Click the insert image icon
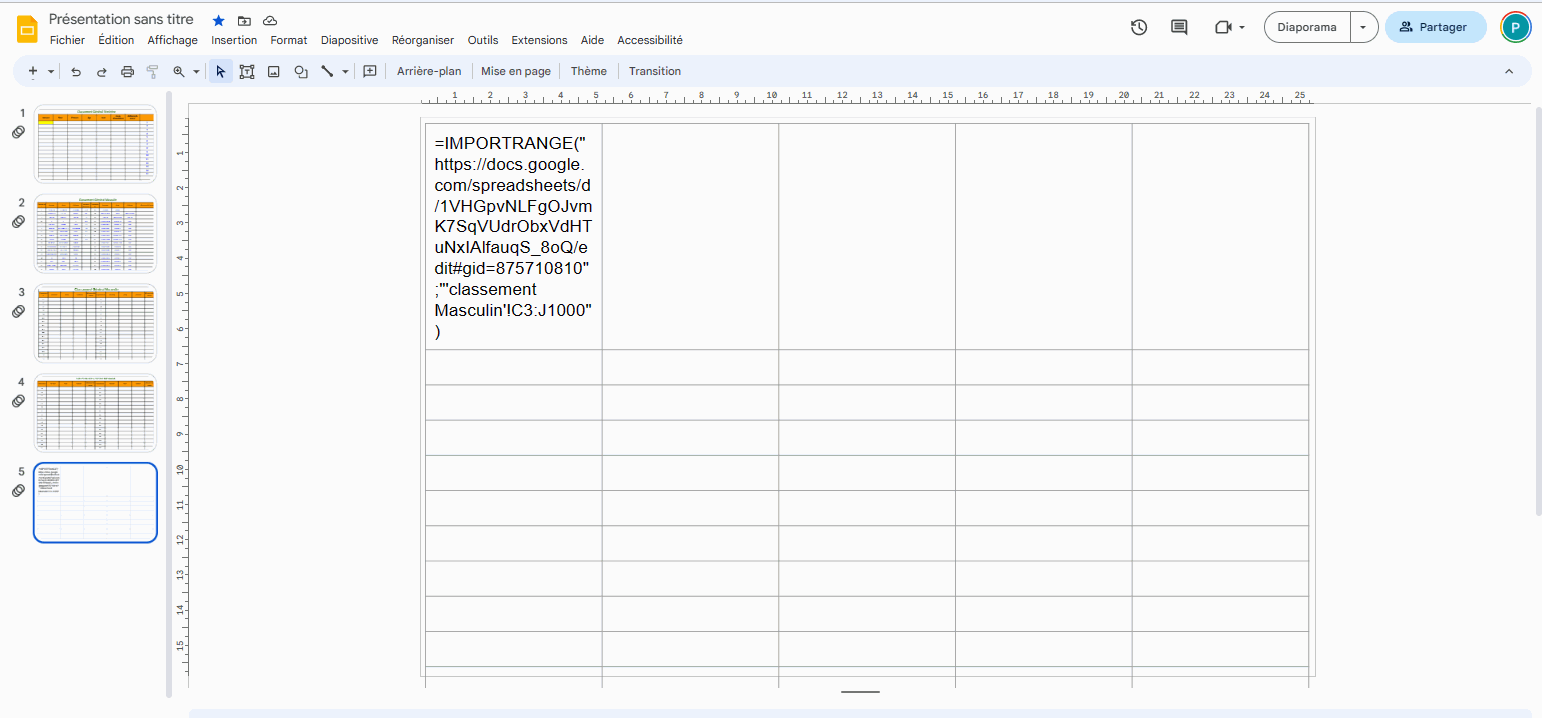This screenshot has height=718, width=1542. coord(273,72)
